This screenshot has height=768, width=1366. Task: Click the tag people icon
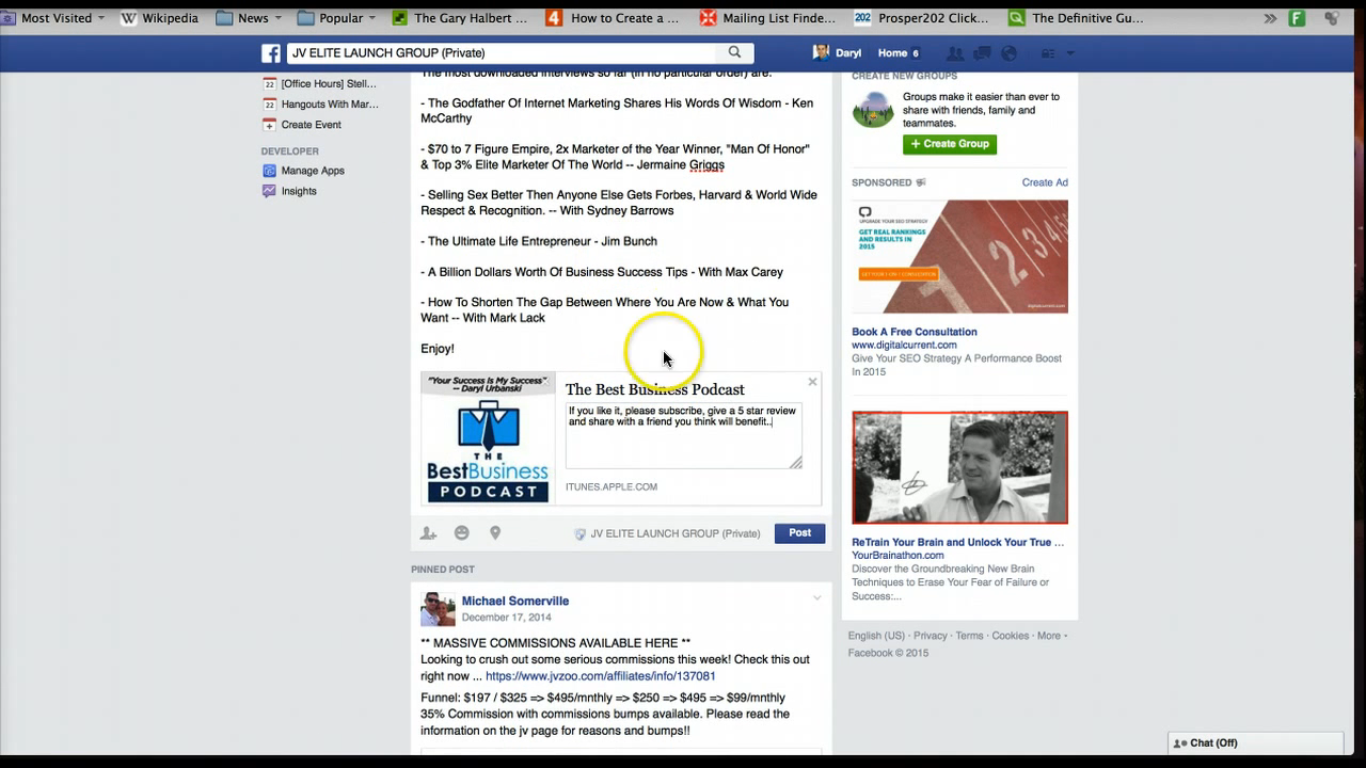coord(428,533)
